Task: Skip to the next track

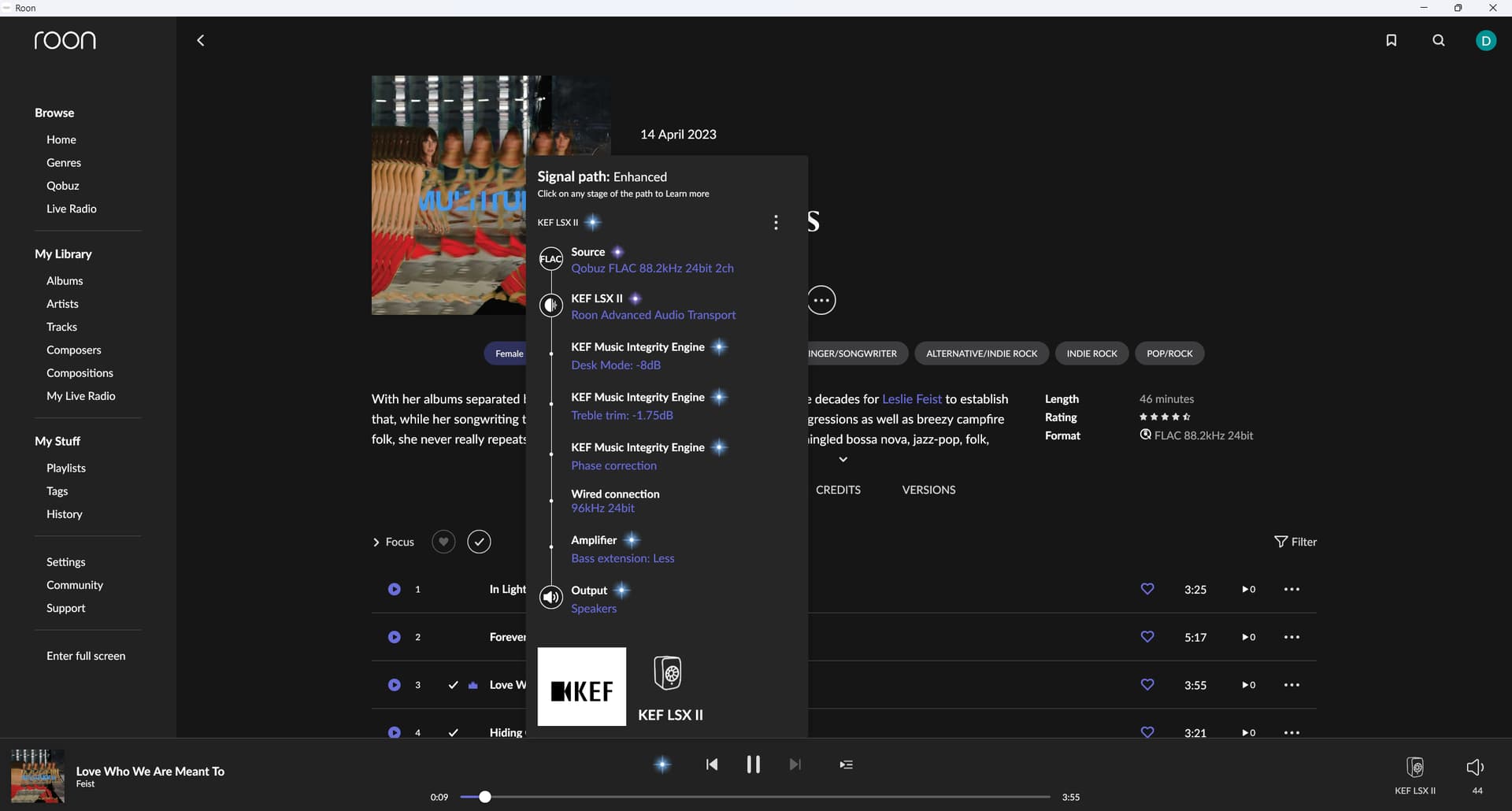Action: [795, 765]
